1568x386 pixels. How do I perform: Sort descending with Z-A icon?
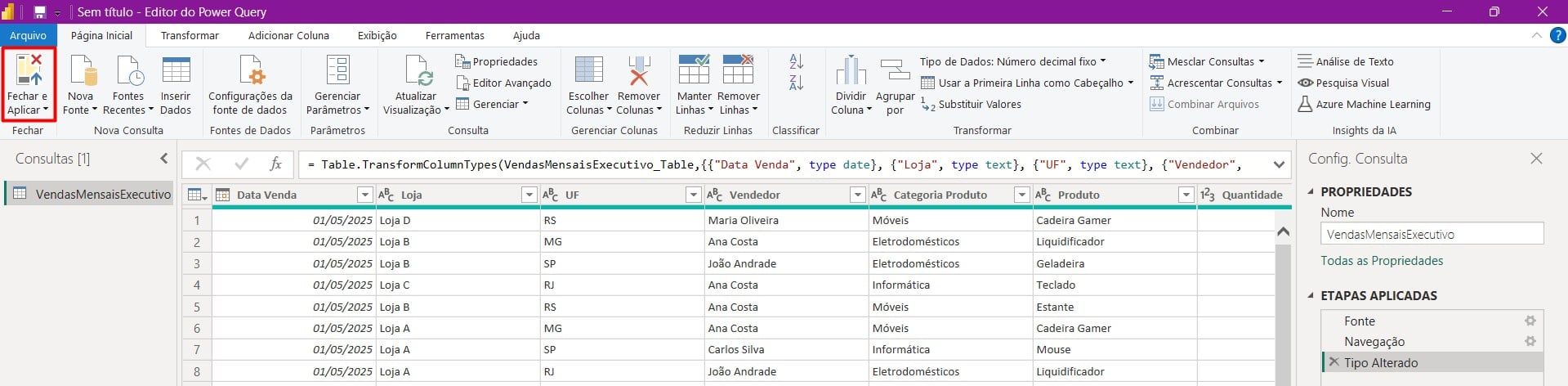(797, 83)
